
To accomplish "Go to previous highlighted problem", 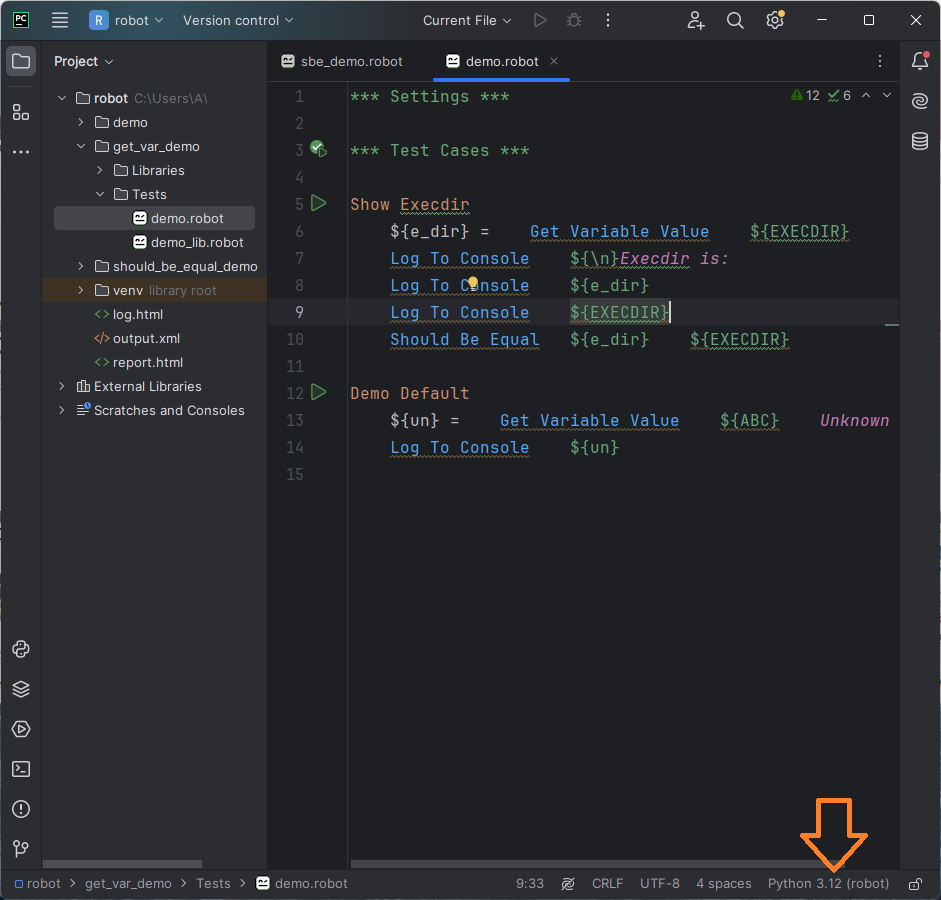I will [x=866, y=95].
